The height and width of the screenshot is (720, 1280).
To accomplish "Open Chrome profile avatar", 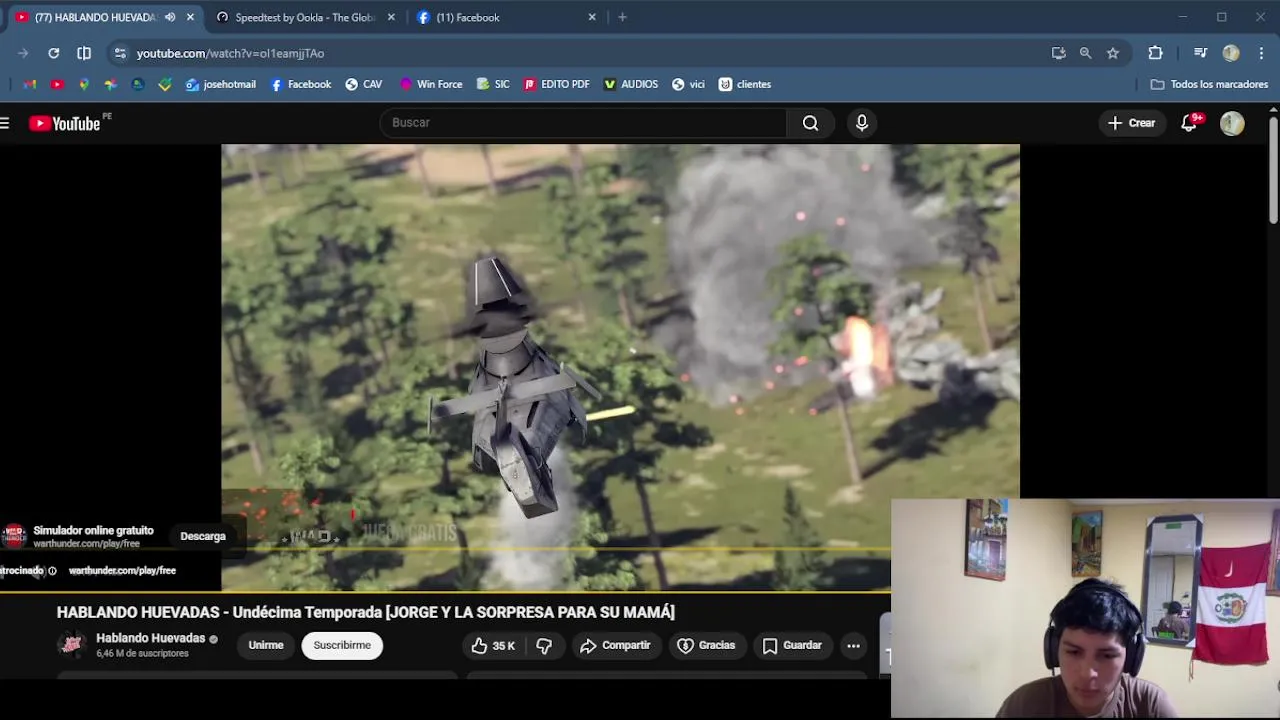I will click(x=1231, y=53).
